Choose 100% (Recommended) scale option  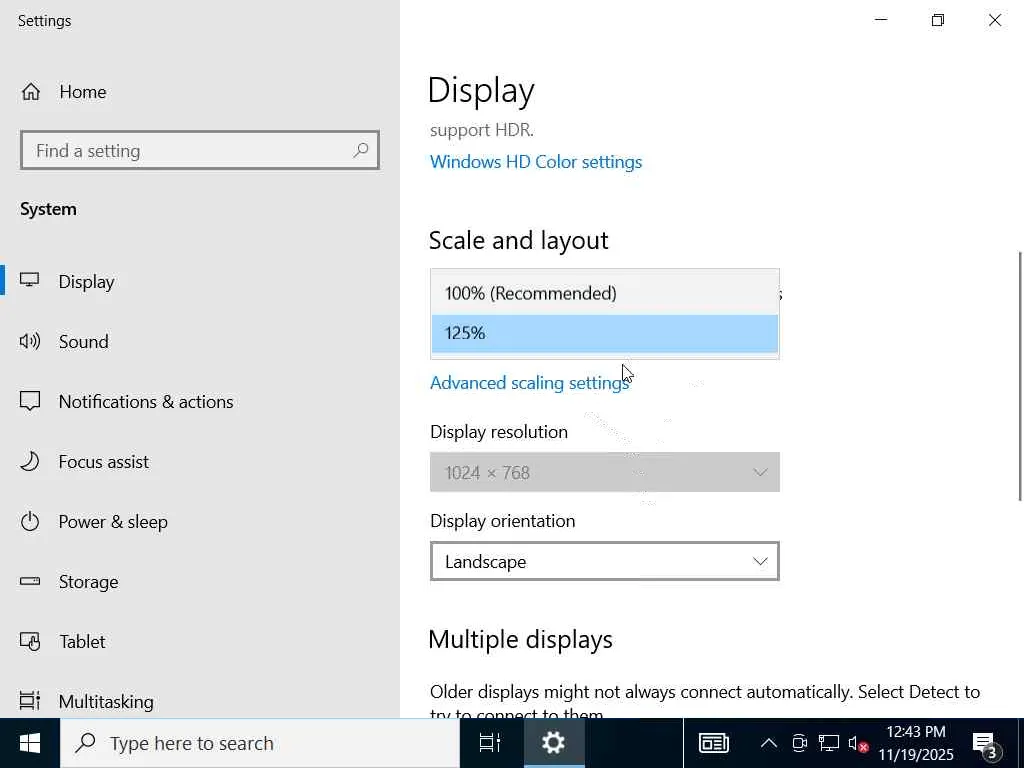605,293
